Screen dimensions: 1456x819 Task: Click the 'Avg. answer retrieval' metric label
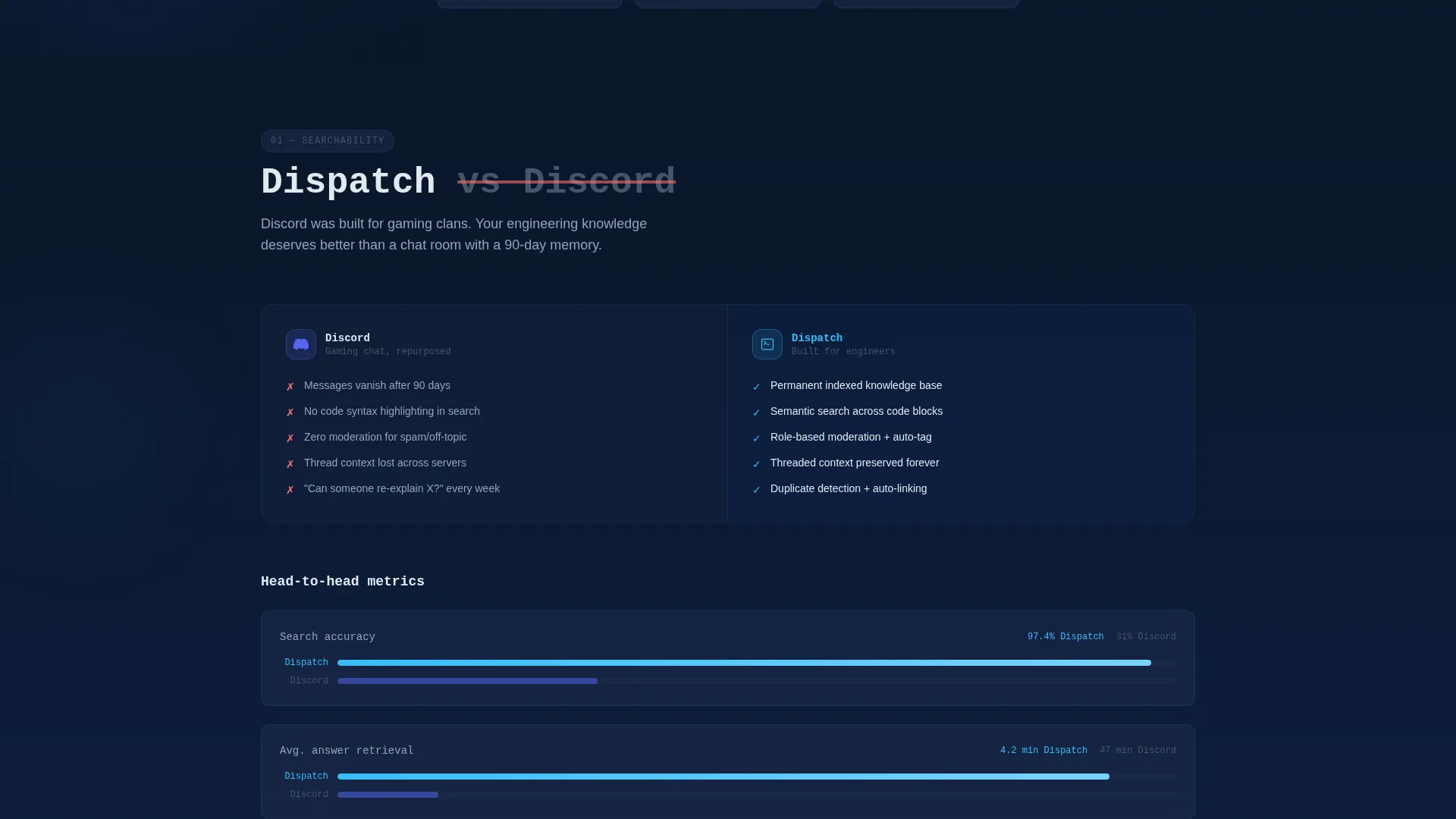pyautogui.click(x=347, y=751)
